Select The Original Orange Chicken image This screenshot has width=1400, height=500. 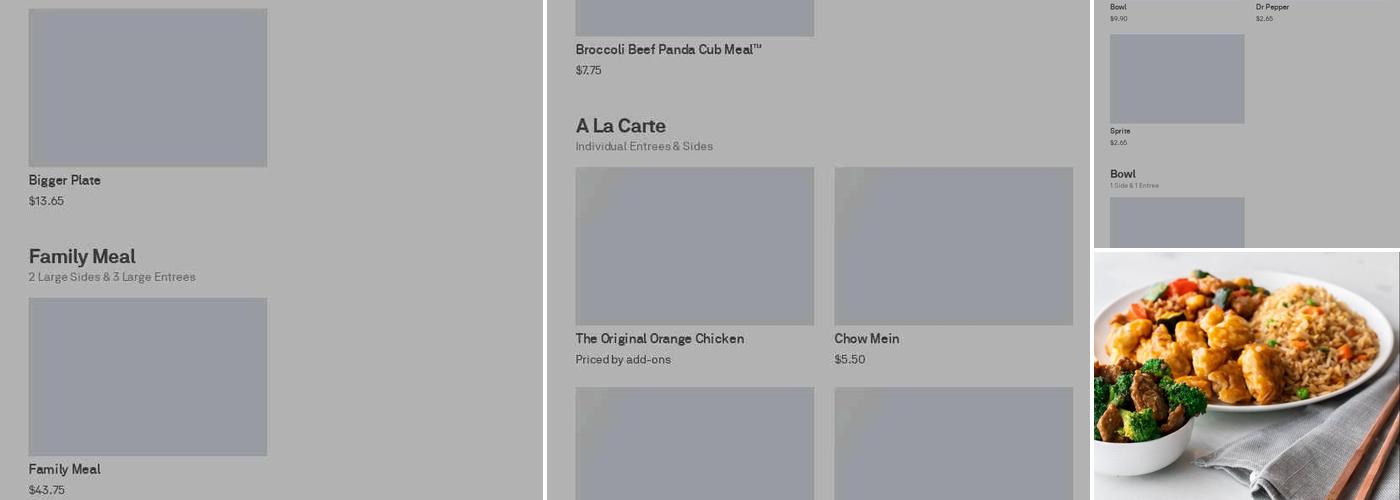694,246
